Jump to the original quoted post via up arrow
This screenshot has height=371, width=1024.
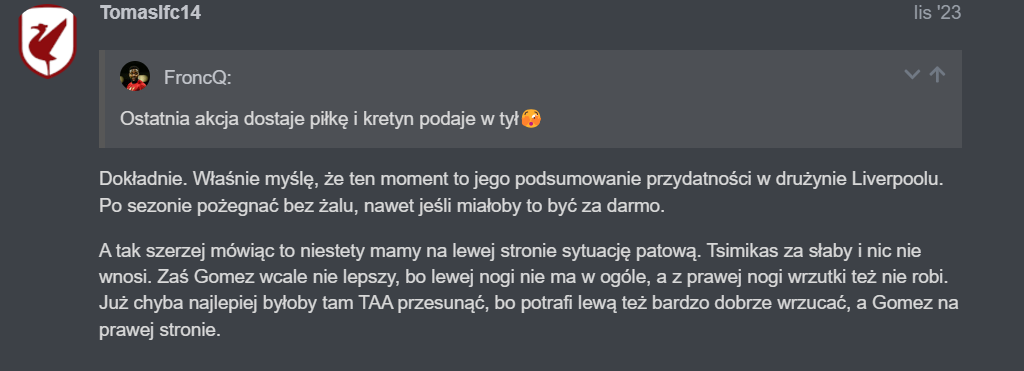pos(937,74)
